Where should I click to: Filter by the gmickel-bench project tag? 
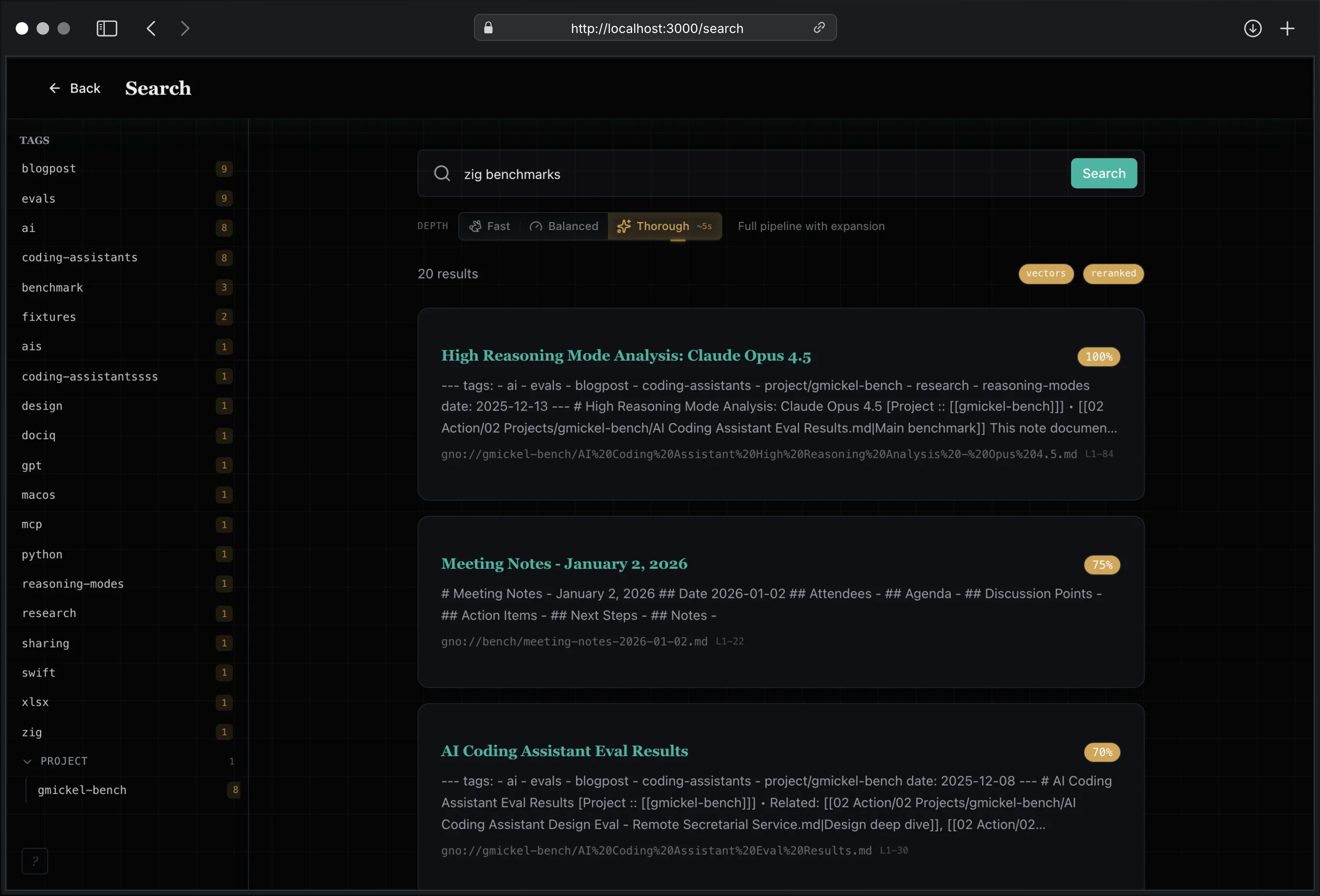tap(82, 790)
